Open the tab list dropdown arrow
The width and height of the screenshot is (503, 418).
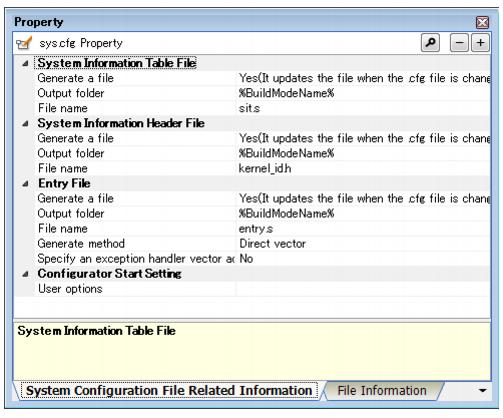click(482, 390)
